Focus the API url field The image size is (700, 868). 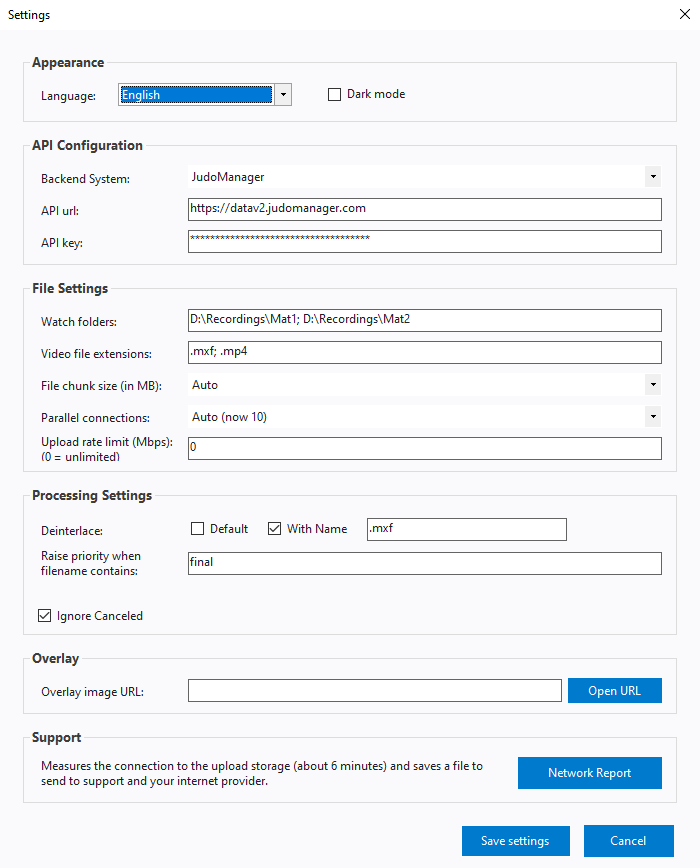pos(424,209)
